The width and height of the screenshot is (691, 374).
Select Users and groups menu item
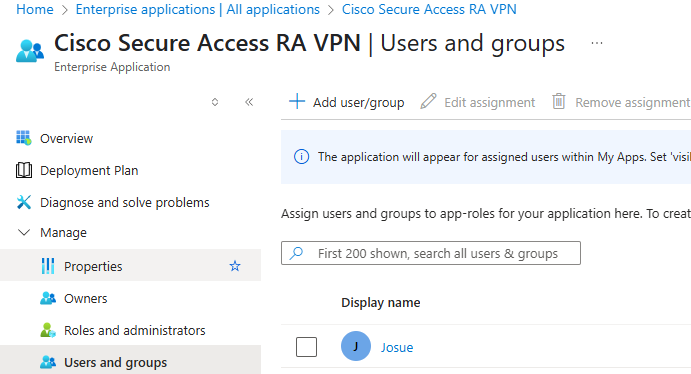(130, 361)
